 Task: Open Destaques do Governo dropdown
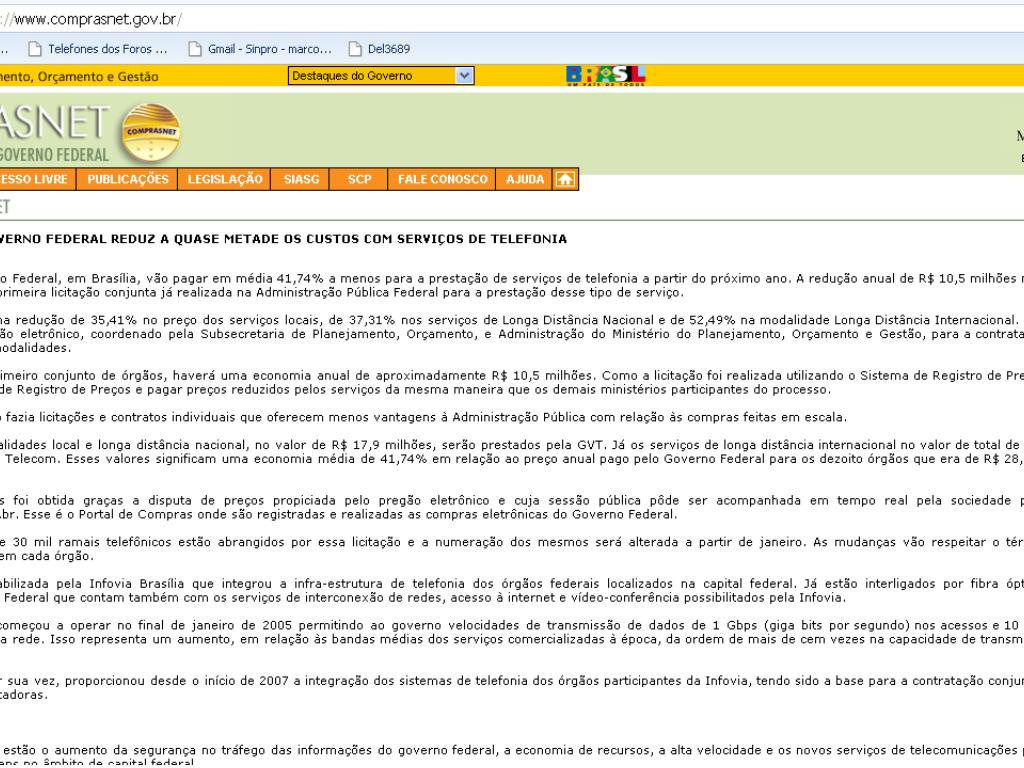[381, 76]
